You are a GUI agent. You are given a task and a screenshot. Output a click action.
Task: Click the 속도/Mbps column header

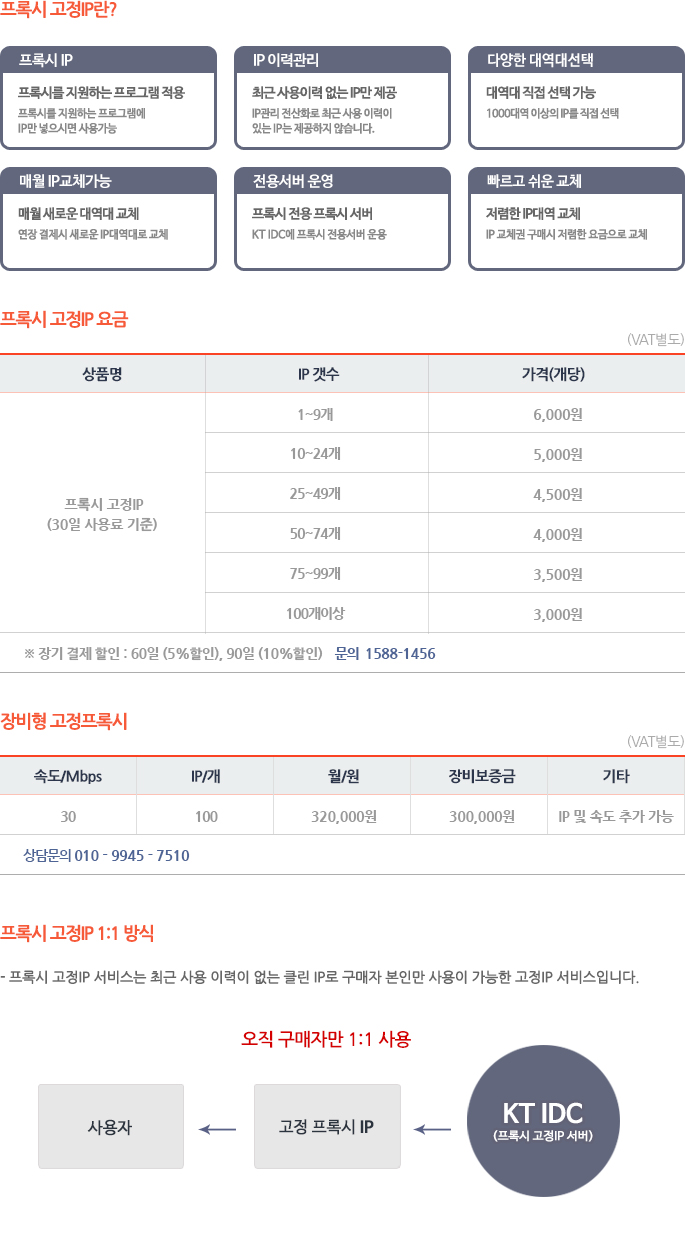click(68, 776)
